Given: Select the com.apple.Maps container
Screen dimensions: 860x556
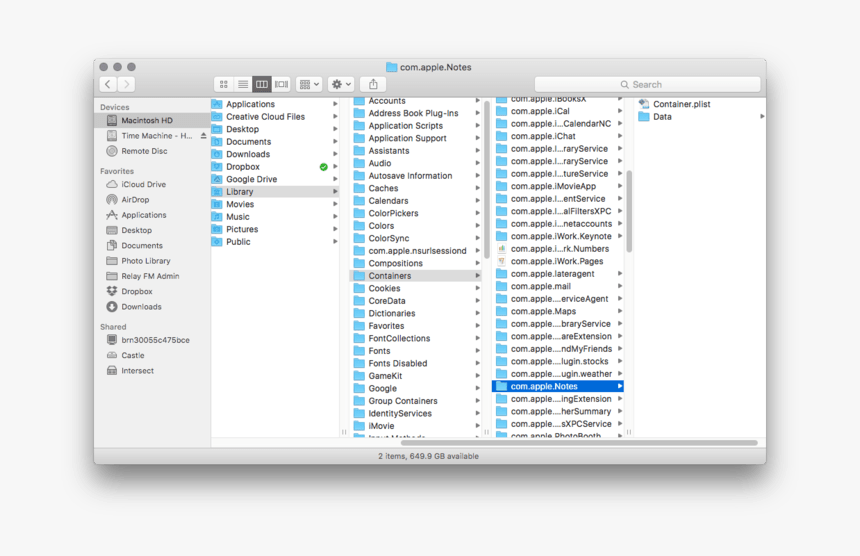Looking at the screenshot, I should pyautogui.click(x=558, y=311).
